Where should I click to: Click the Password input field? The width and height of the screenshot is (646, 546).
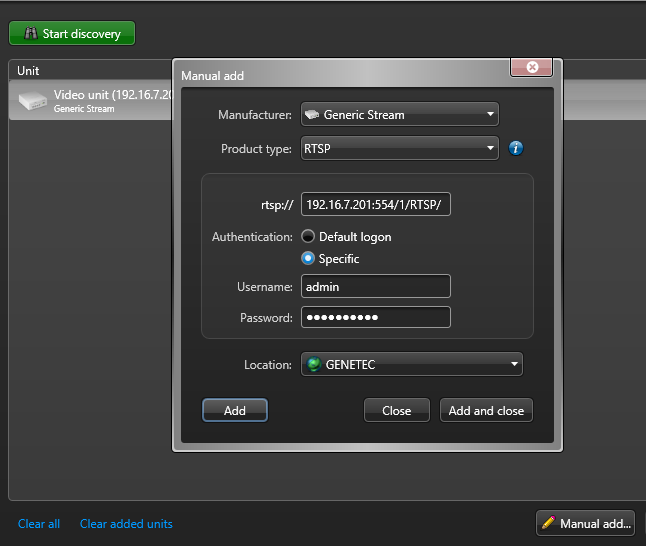click(x=375, y=318)
